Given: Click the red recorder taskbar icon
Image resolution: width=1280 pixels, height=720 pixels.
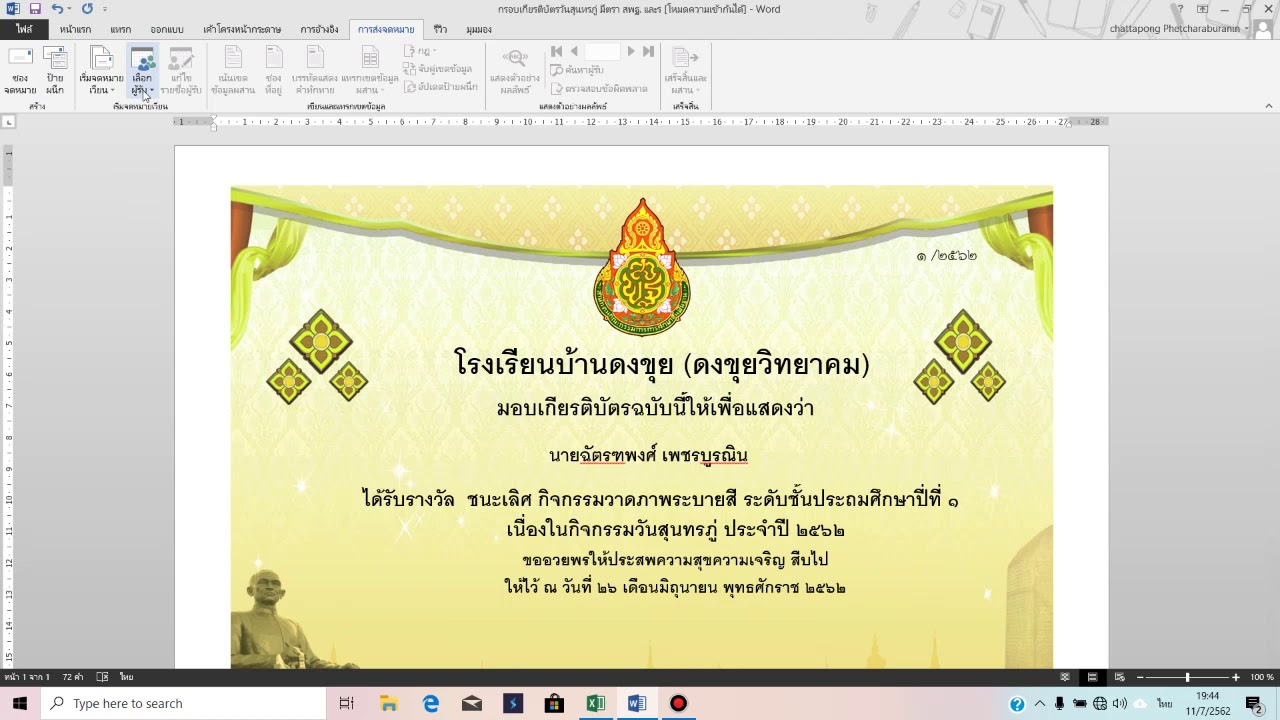Looking at the screenshot, I should [678, 703].
